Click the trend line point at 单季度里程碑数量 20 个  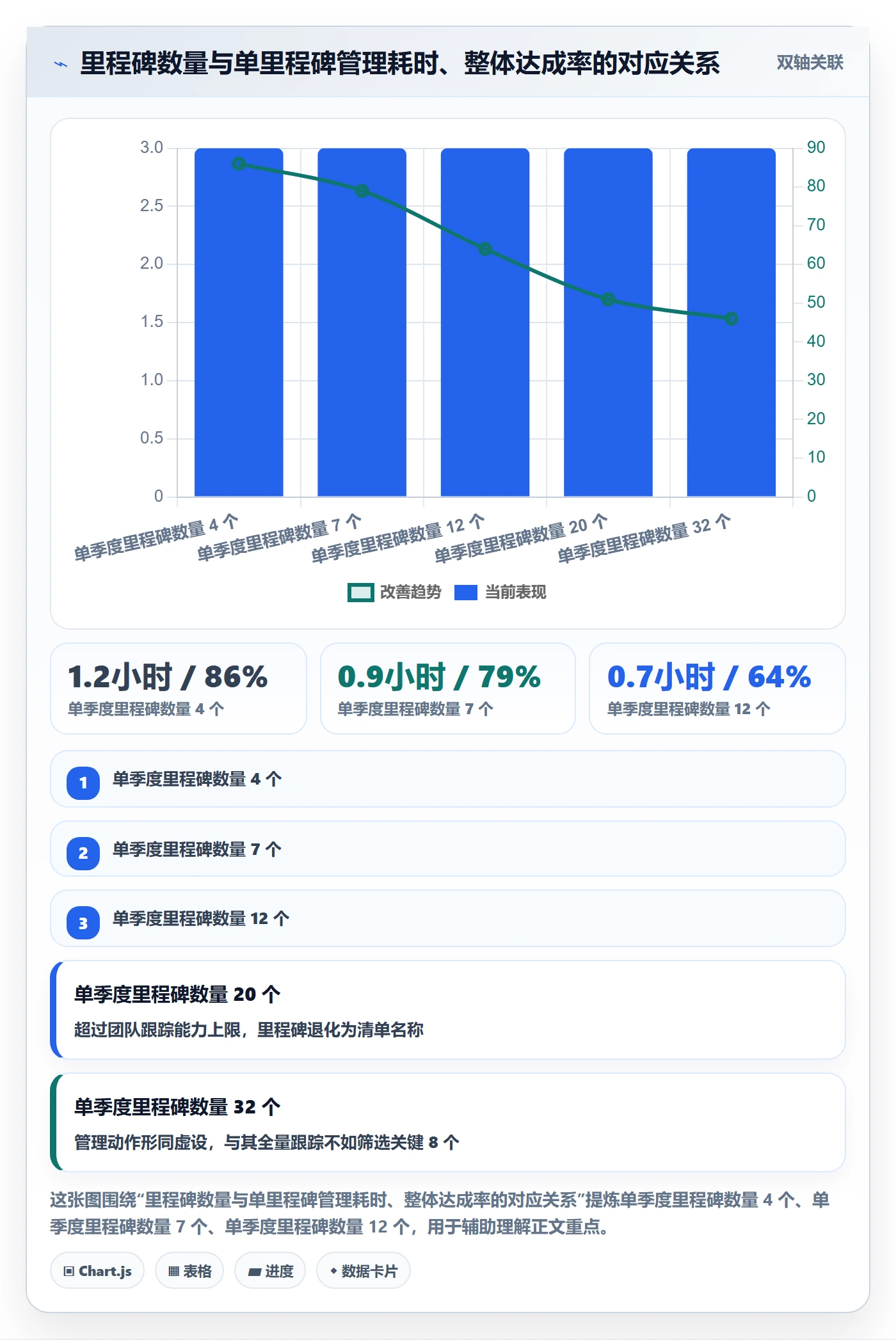tap(608, 299)
